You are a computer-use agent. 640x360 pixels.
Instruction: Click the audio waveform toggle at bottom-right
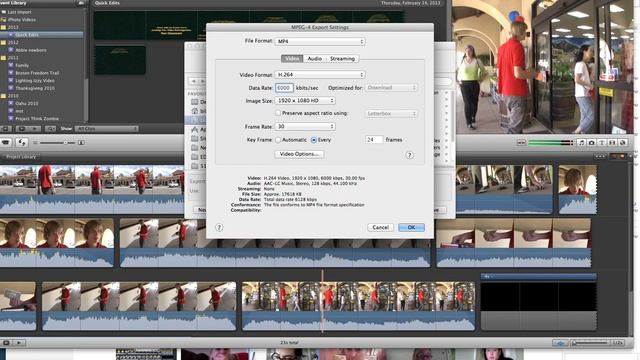(x=560, y=343)
